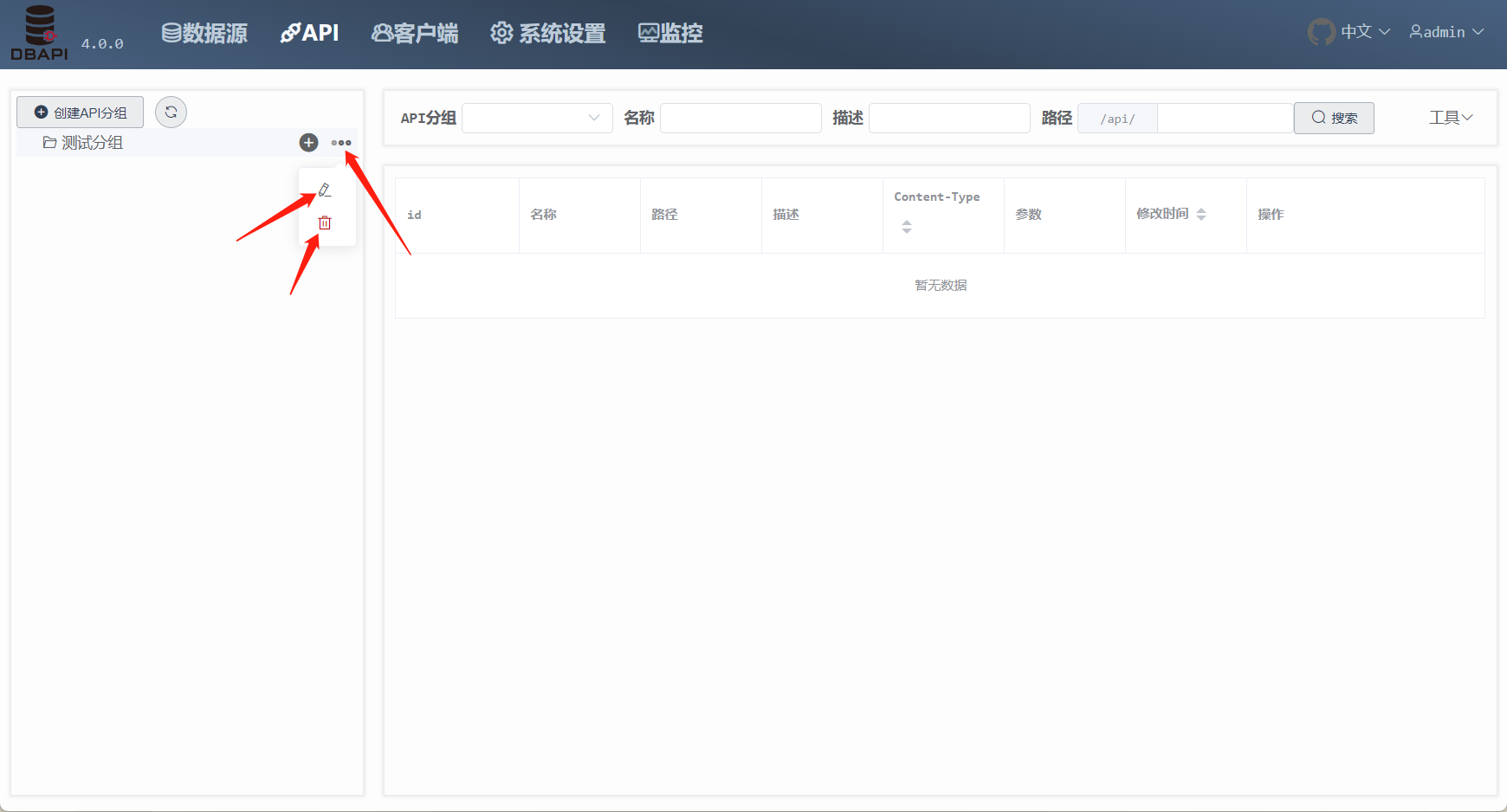Expand the 中文 language dropdown

[x=1366, y=32]
